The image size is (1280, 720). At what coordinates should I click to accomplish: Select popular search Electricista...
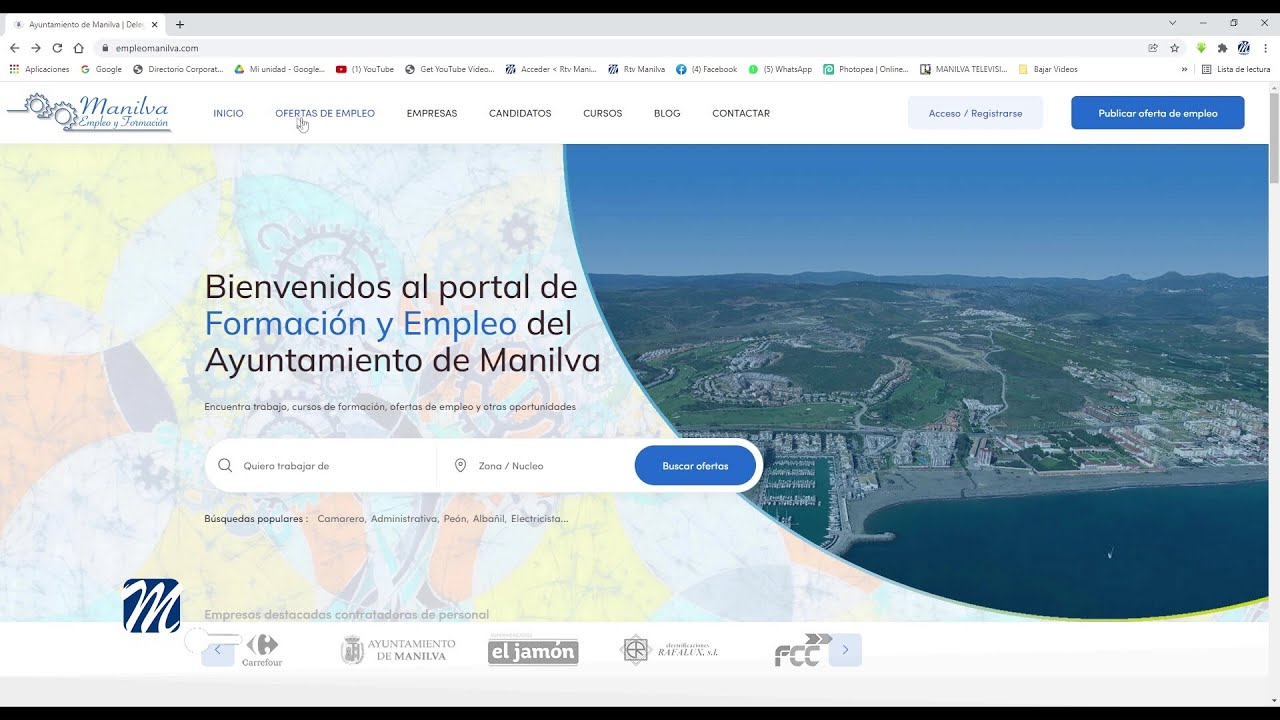(539, 519)
